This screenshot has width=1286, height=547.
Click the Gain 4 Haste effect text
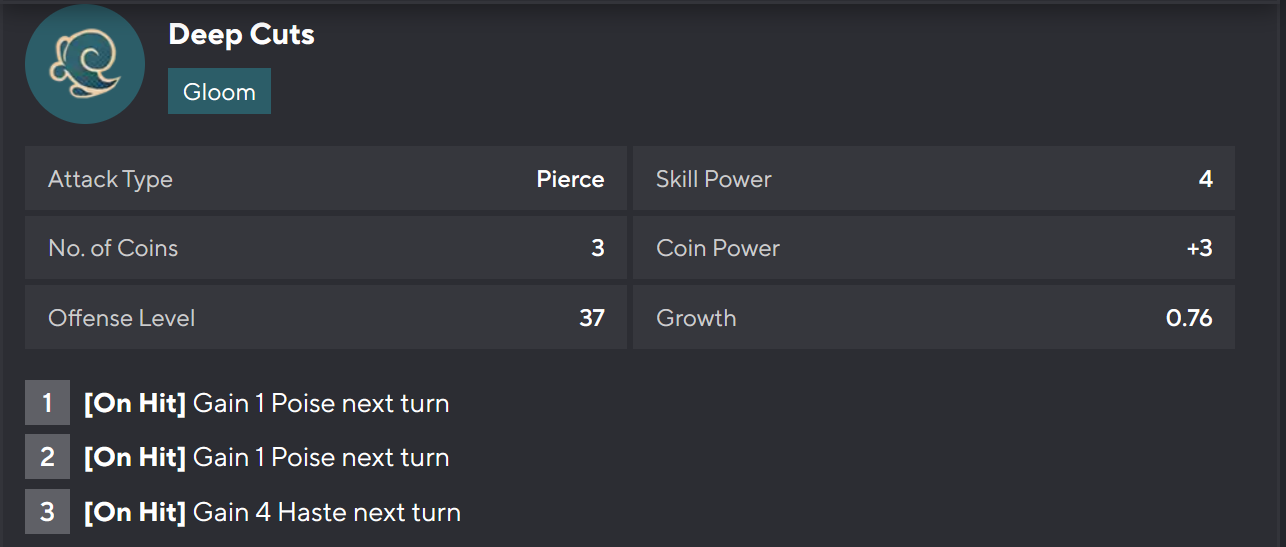click(x=326, y=512)
